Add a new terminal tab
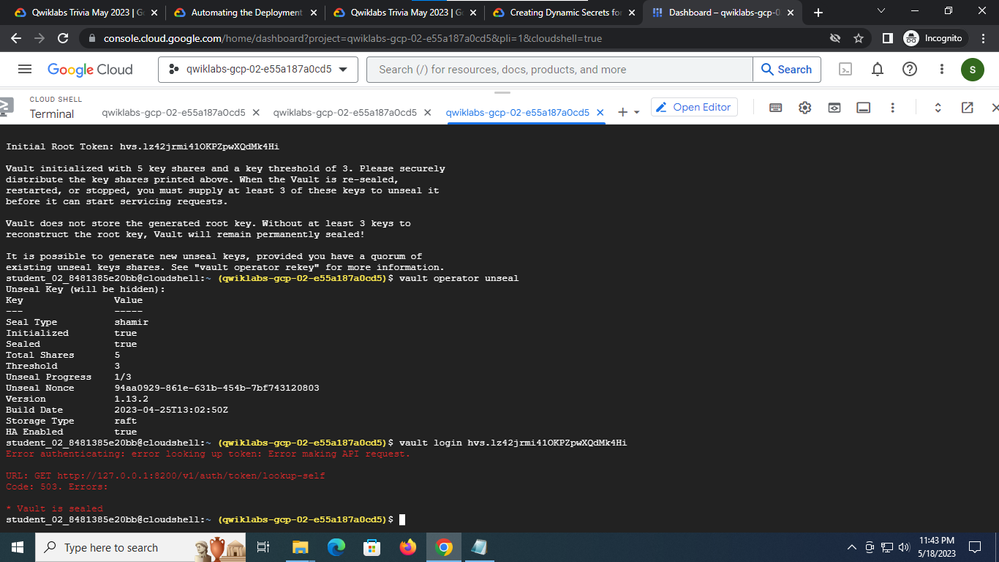Screen dimensions: 999x562 (622, 112)
